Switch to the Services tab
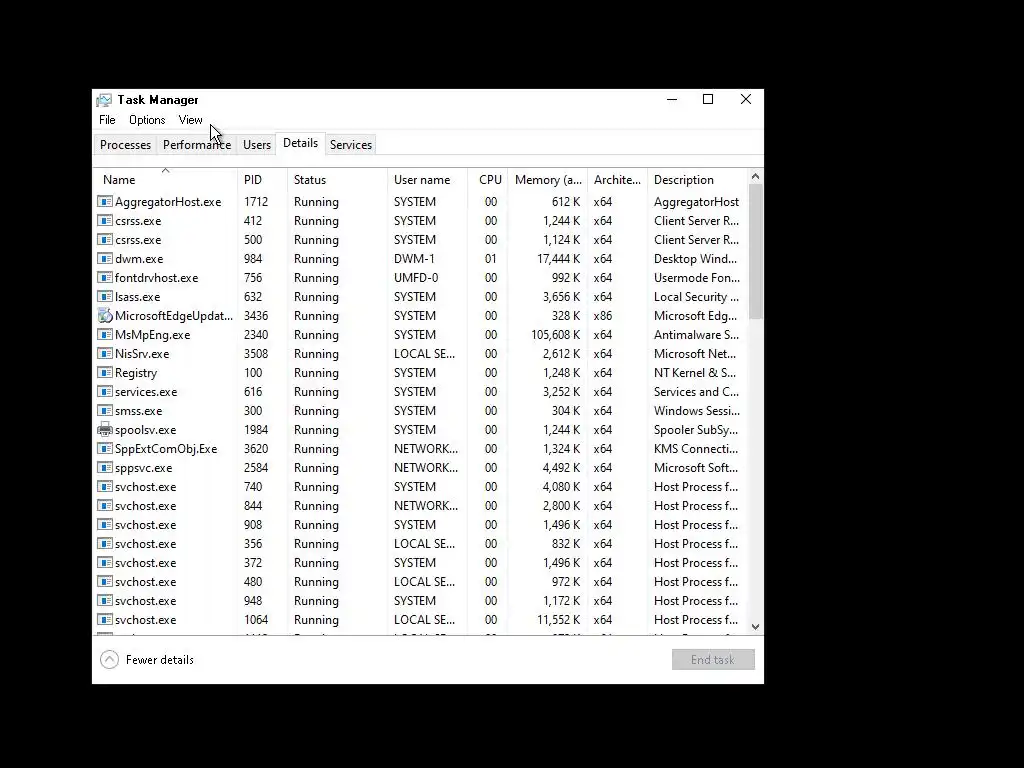Screen dimensions: 1024x768 351,145
